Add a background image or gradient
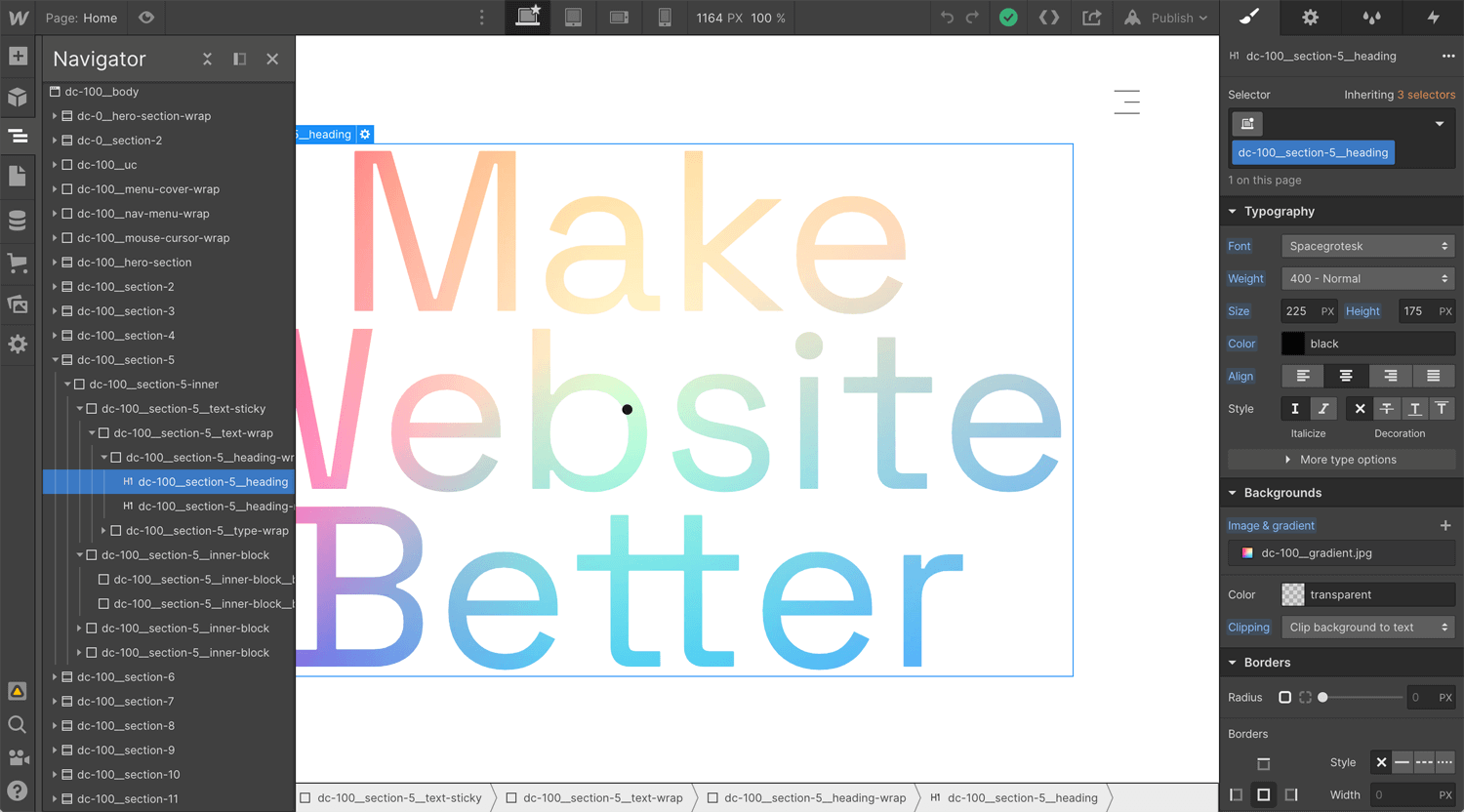Image resolution: width=1464 pixels, height=812 pixels. click(x=1445, y=525)
